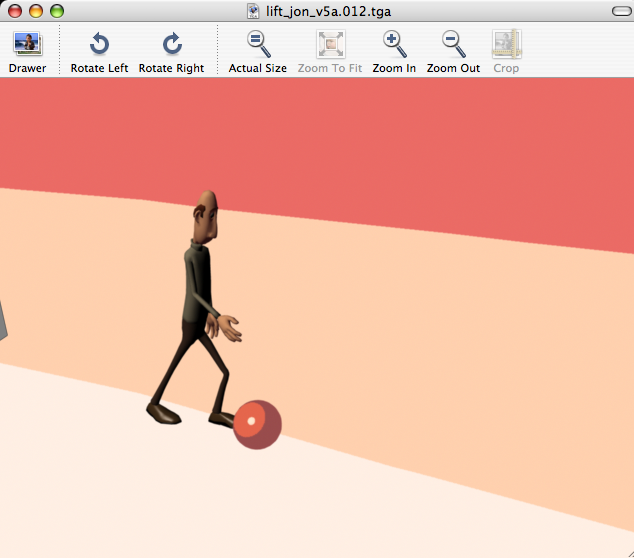Close the window using the red button
The image size is (634, 558).
tap(15, 11)
